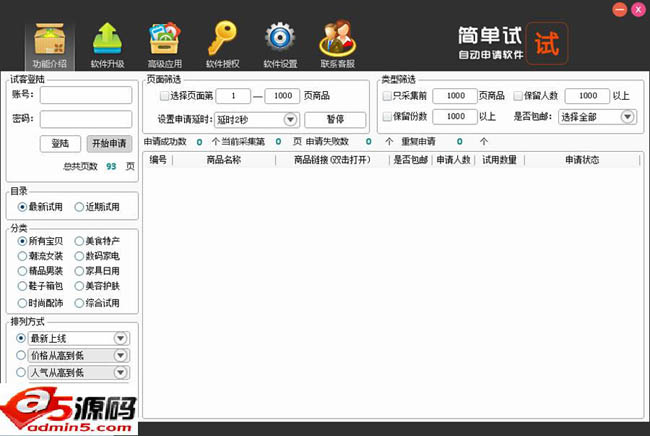Click the 只采集前 pages number field
This screenshot has height=436, width=650.
click(x=455, y=96)
